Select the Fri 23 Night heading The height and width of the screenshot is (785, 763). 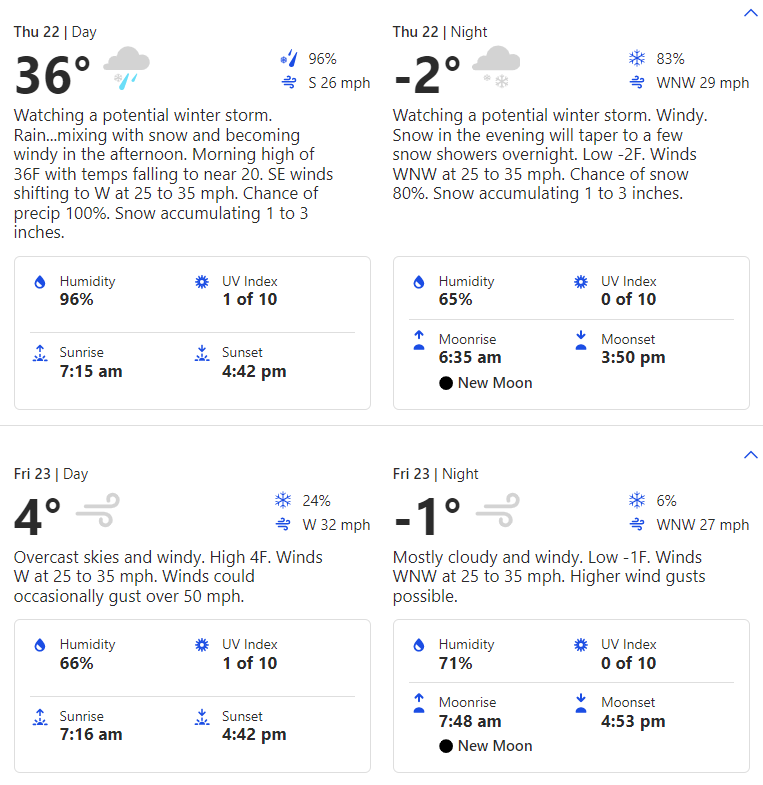click(x=435, y=474)
